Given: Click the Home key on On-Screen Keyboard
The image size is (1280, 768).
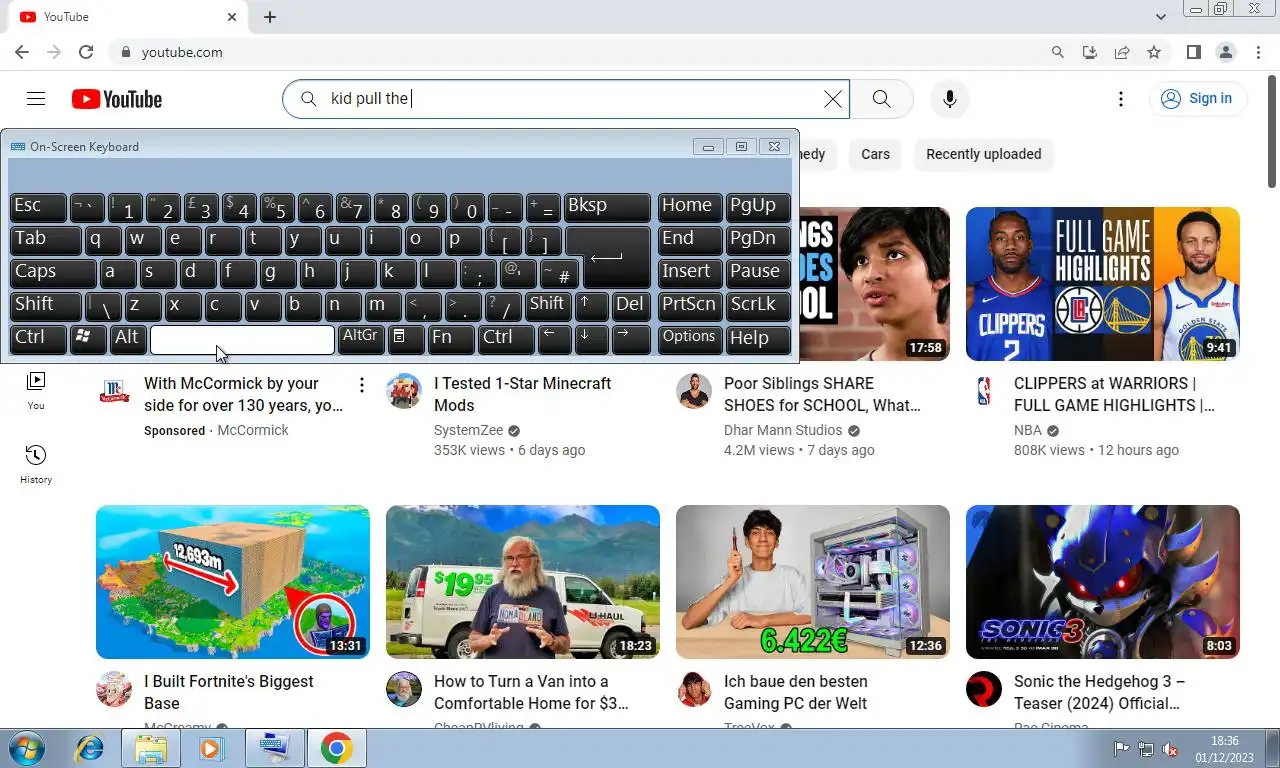Looking at the screenshot, I should 690,207.
